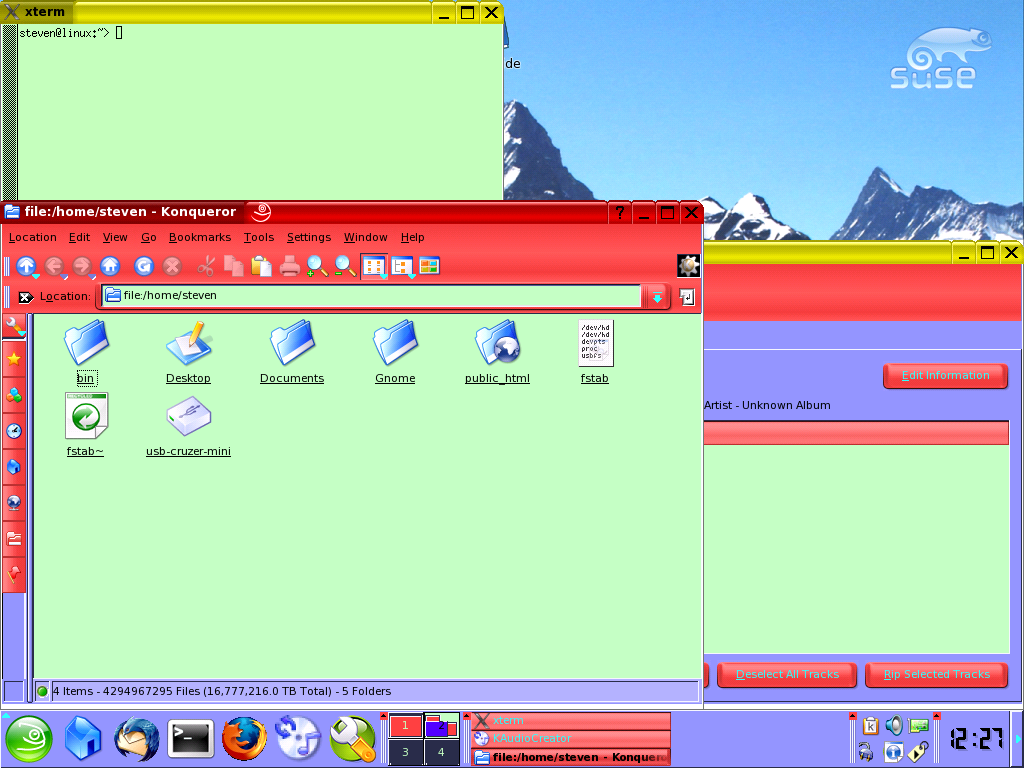The height and width of the screenshot is (768, 1024).
Task: Reload the current Konqueror location
Action: pos(144,266)
